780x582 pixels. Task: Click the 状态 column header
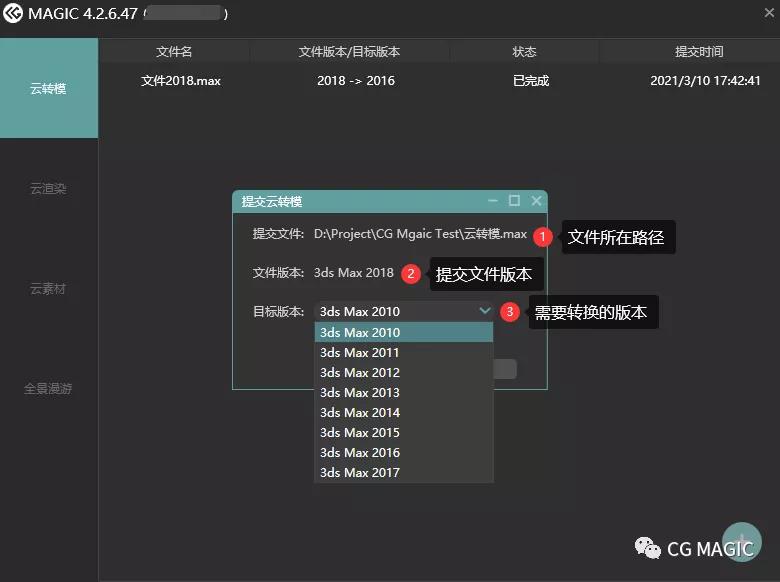tap(524, 51)
